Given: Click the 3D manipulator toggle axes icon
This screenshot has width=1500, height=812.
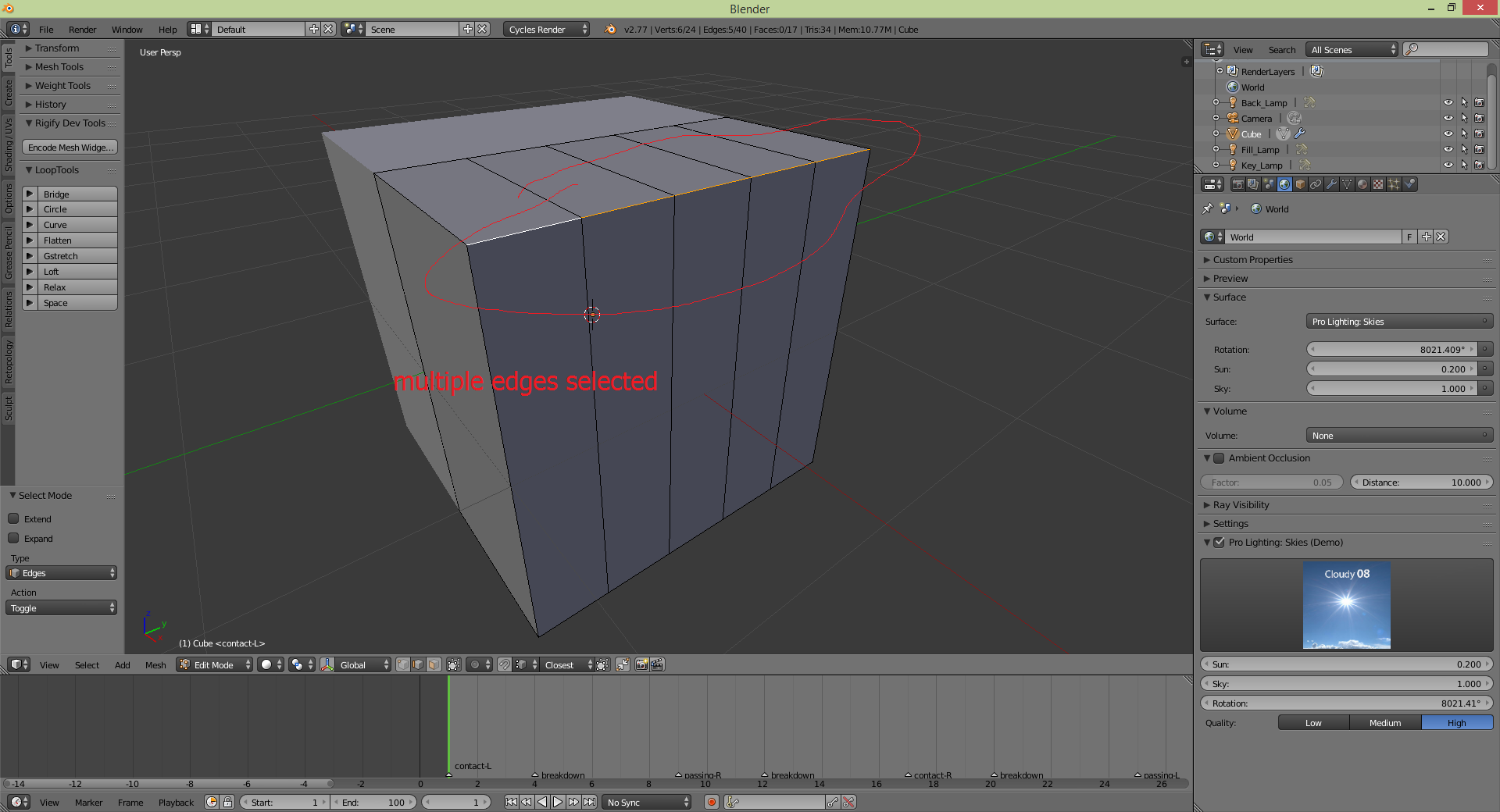Looking at the screenshot, I should tap(327, 664).
